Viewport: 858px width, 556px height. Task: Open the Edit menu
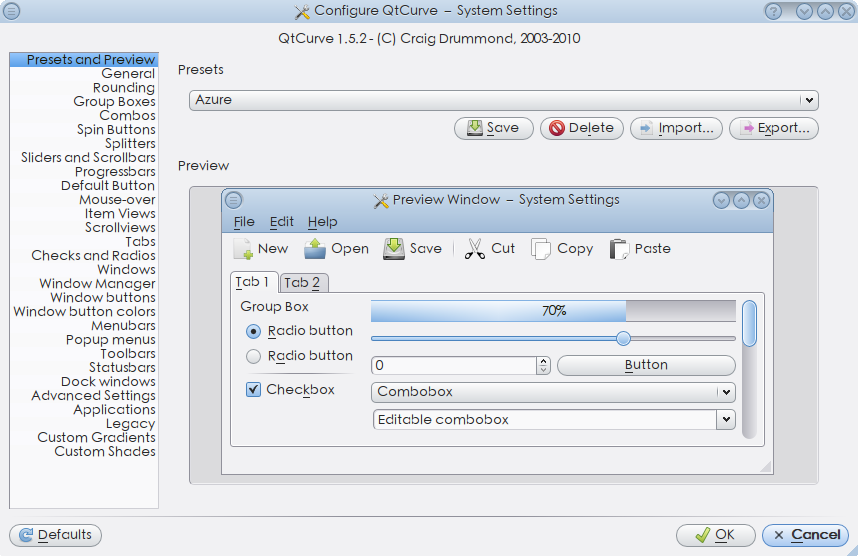(x=281, y=222)
